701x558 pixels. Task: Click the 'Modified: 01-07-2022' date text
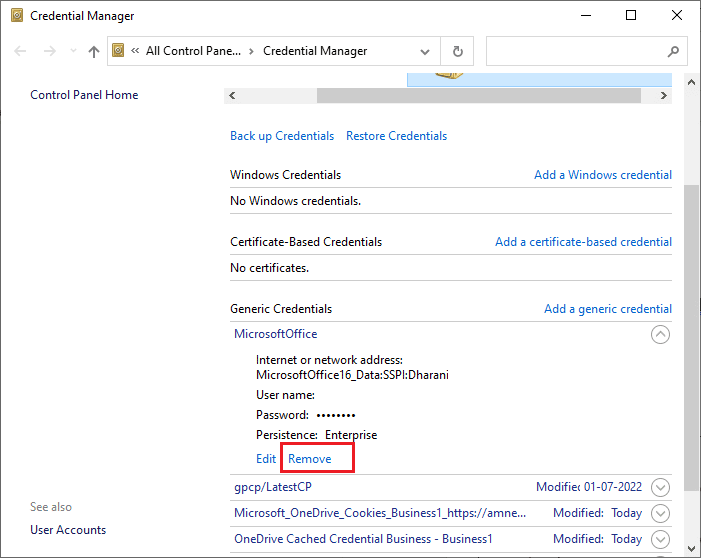(589, 486)
